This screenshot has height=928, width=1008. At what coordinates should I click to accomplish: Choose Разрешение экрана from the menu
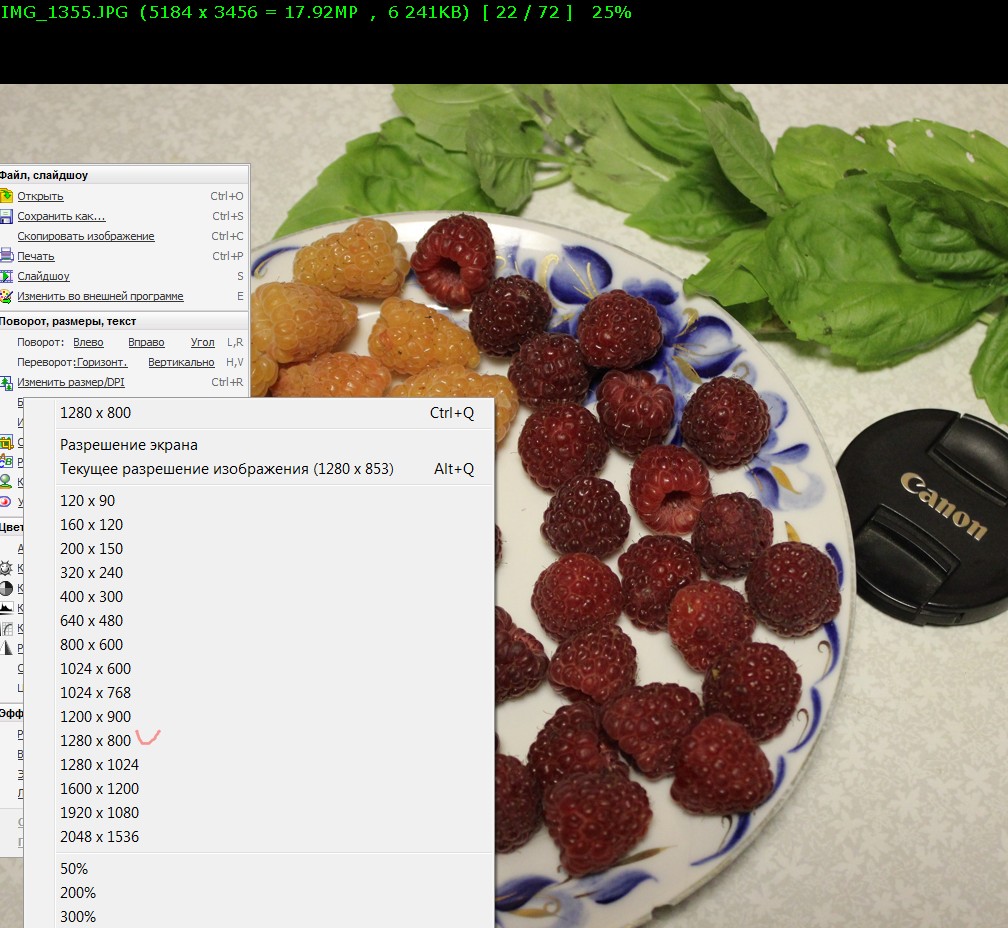click(129, 445)
